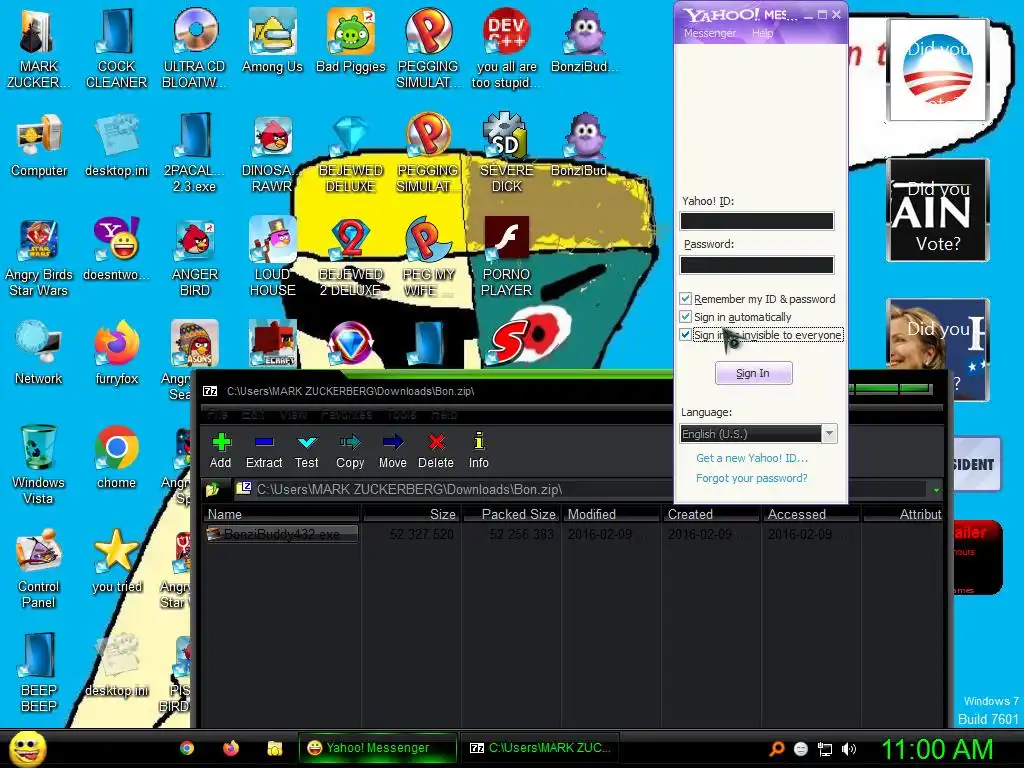
Task: Click the Password input field
Action: pyautogui.click(x=757, y=264)
